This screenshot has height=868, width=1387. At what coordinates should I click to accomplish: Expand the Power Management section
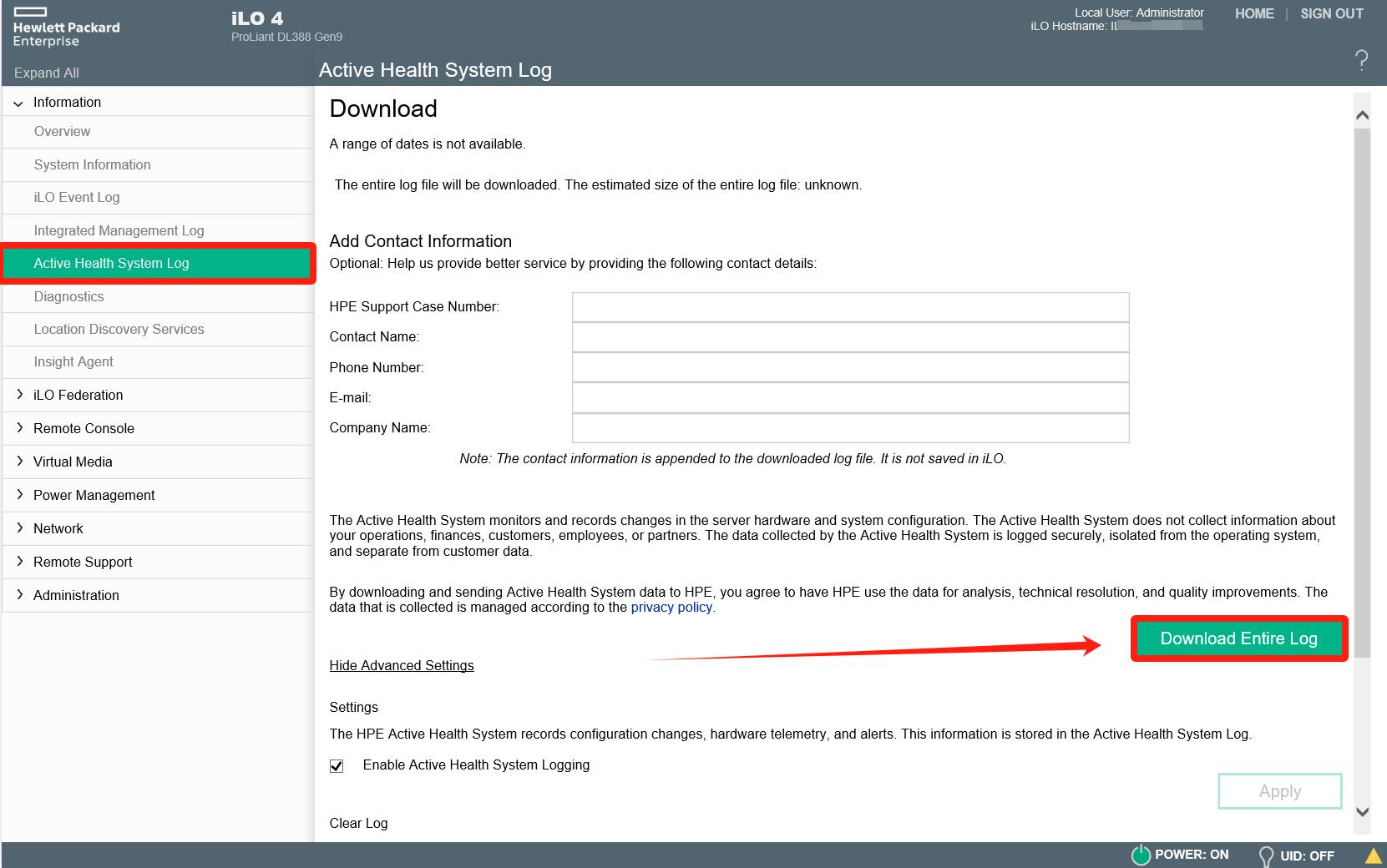click(20, 495)
